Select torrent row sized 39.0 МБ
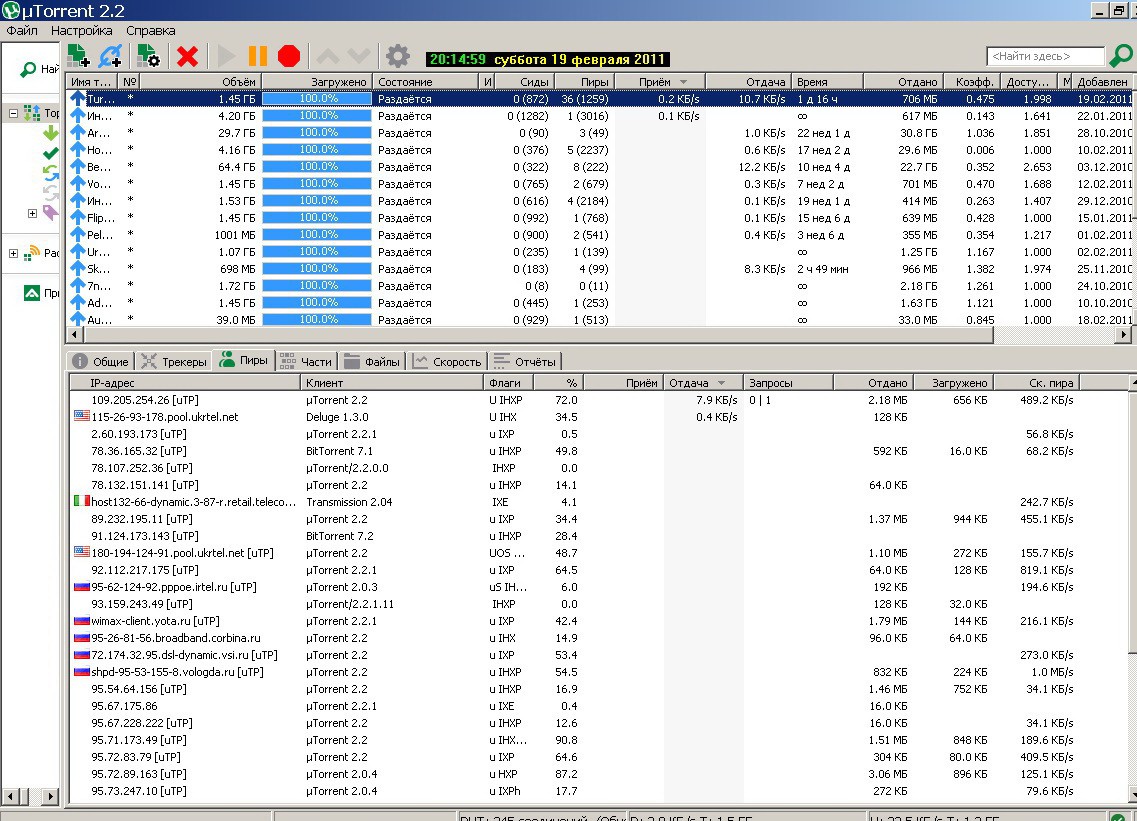 [599, 319]
